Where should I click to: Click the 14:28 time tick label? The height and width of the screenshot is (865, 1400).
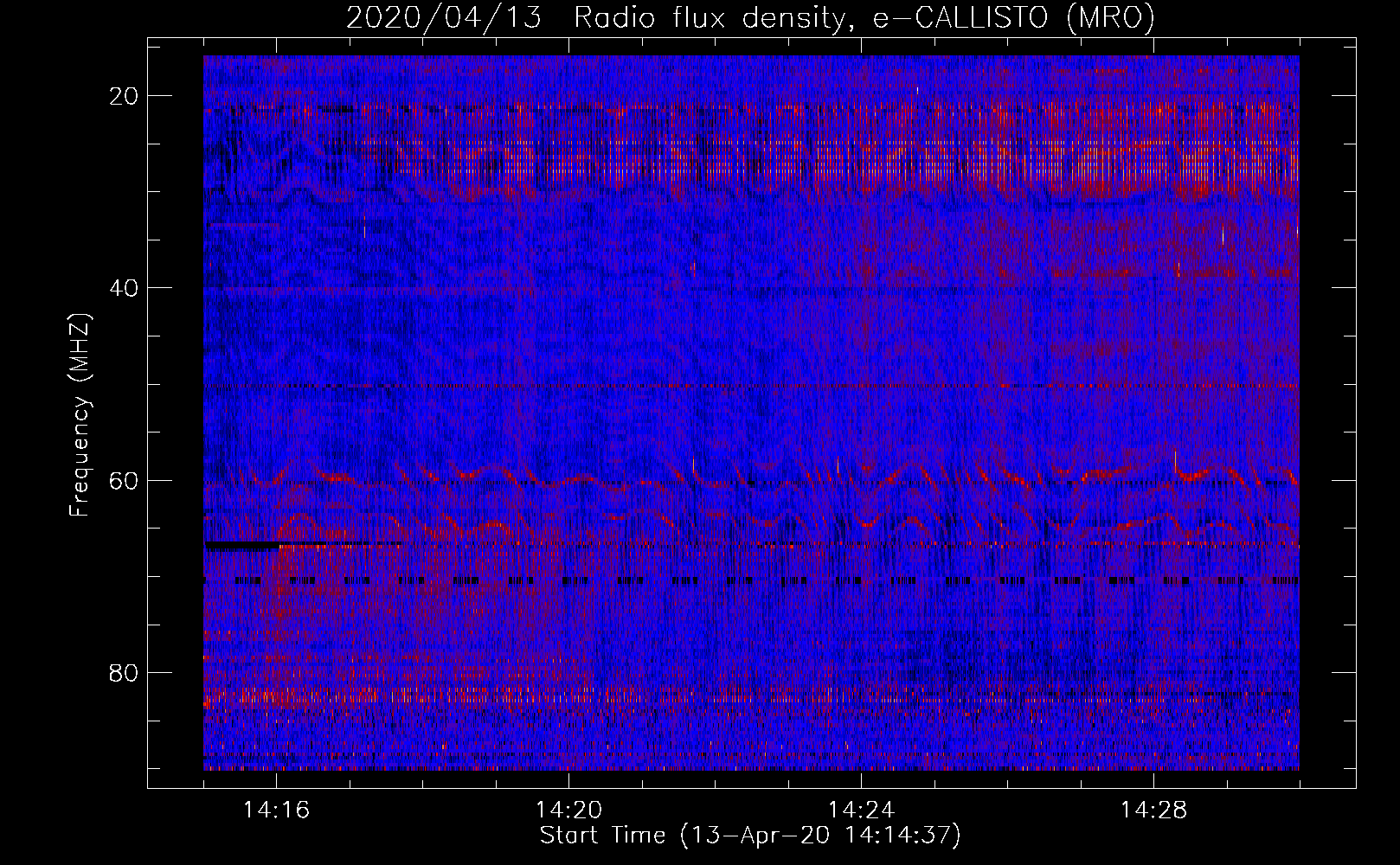[1153, 811]
